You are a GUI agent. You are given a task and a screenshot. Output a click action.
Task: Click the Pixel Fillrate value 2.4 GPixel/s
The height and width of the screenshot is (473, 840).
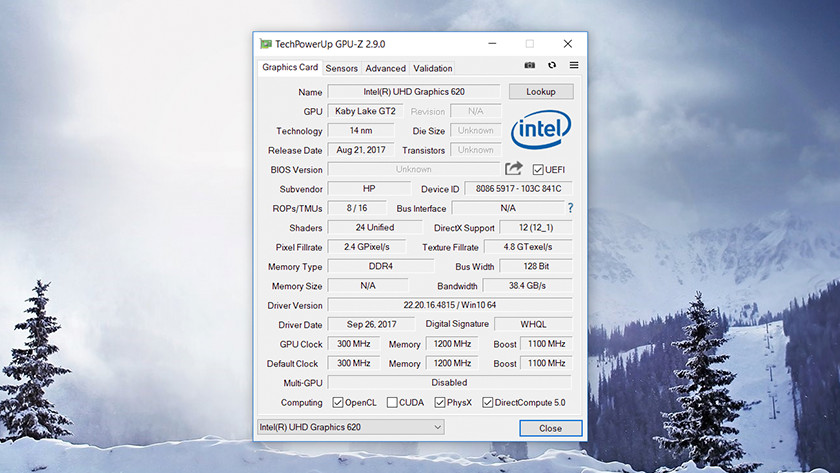tap(367, 247)
